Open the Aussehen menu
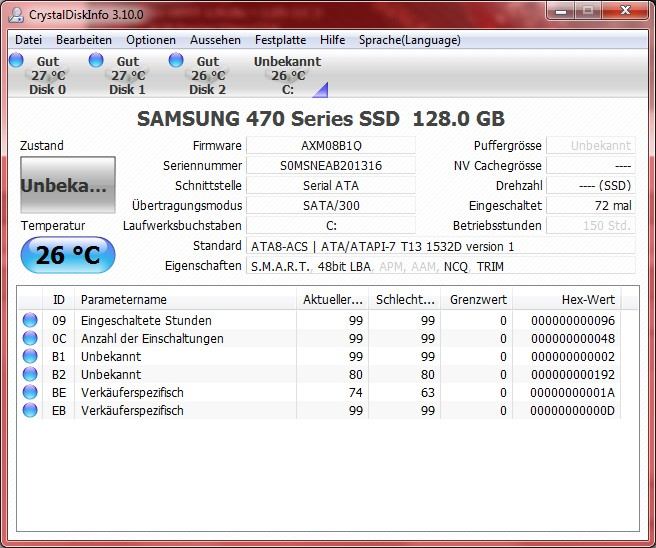This screenshot has width=656, height=548. point(215,40)
